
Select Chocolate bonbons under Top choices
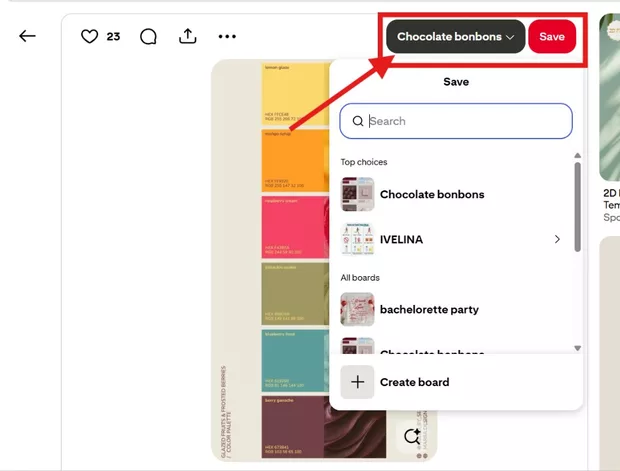(x=455, y=194)
